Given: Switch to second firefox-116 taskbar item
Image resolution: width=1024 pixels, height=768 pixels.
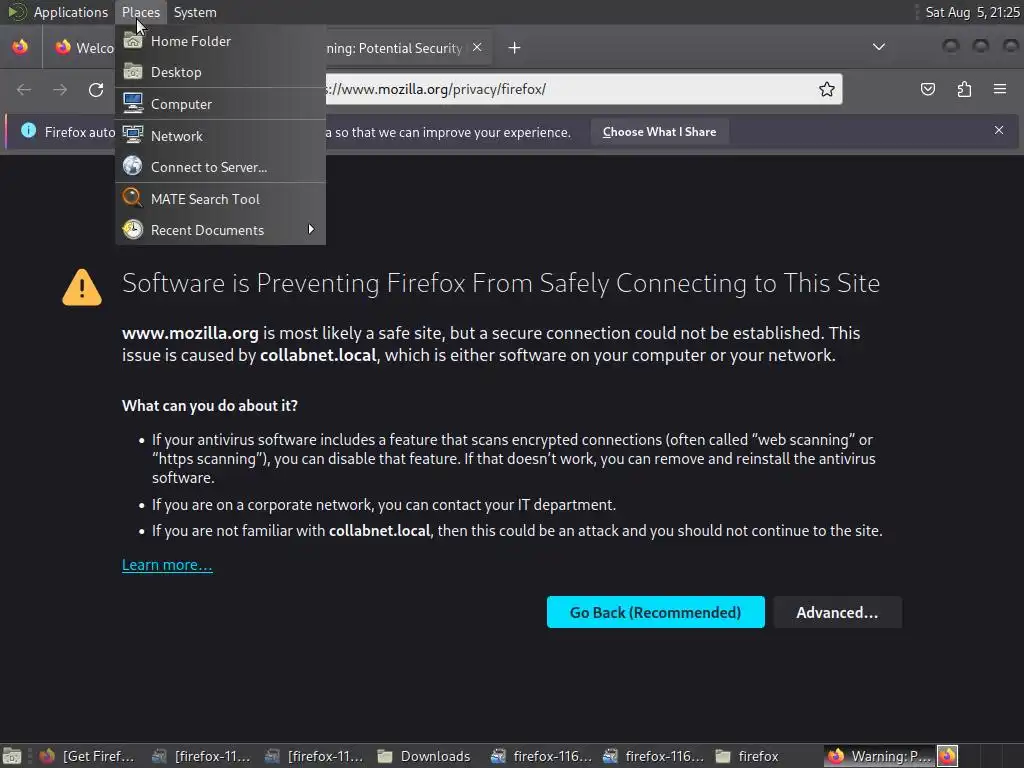Looking at the screenshot, I should 653,756.
